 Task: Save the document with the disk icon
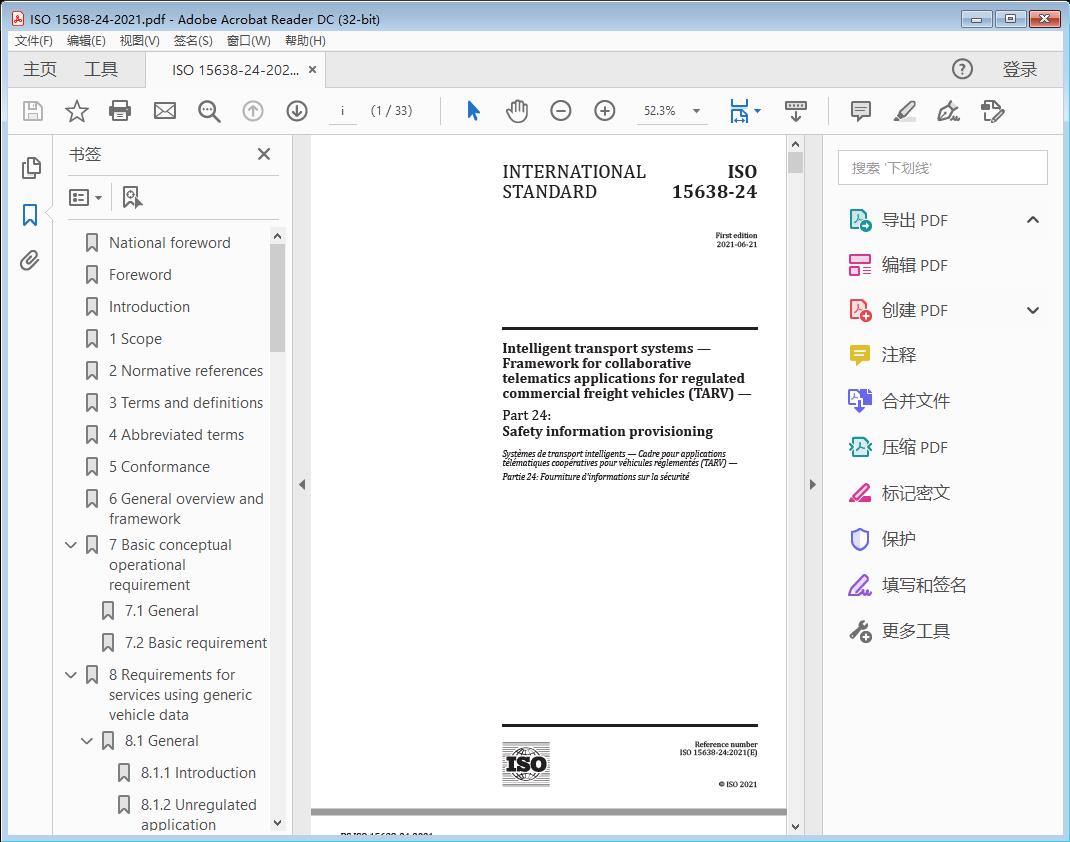tap(31, 110)
